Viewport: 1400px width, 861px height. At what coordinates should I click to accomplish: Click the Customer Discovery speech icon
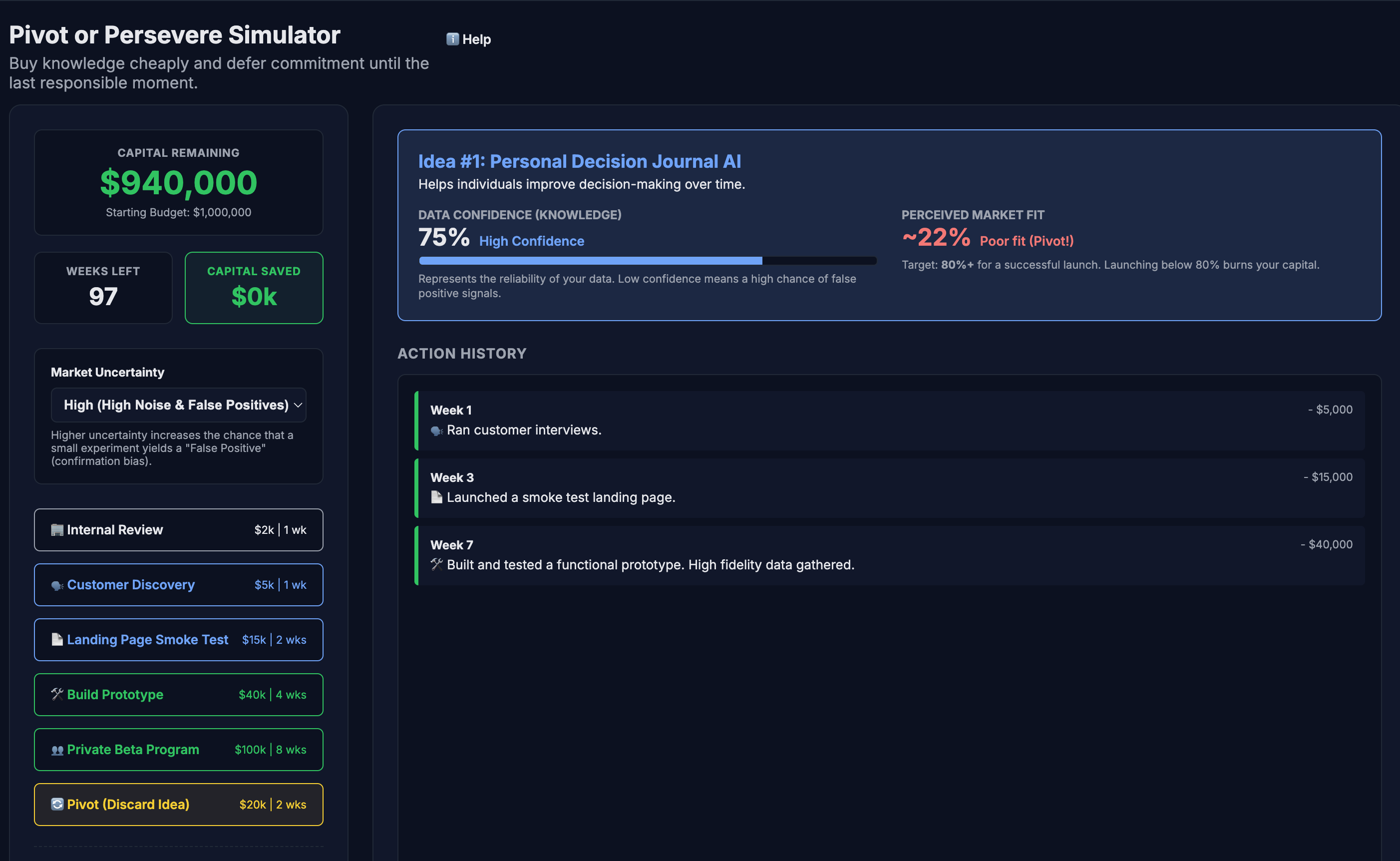(x=57, y=585)
